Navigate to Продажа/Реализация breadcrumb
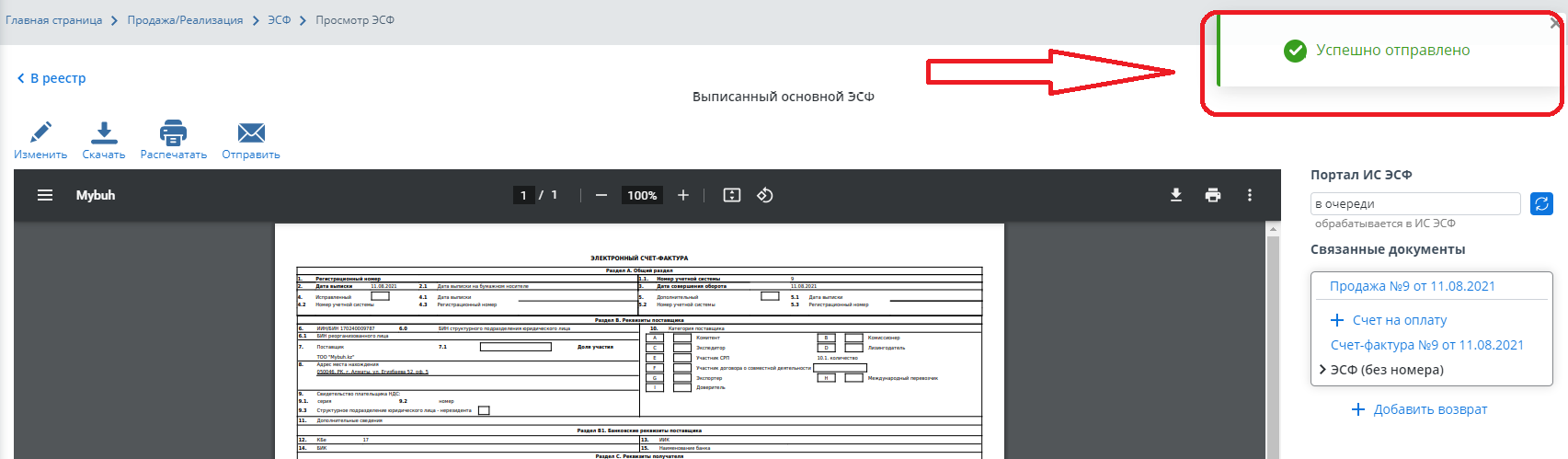This screenshot has width=1568, height=459. (185, 20)
